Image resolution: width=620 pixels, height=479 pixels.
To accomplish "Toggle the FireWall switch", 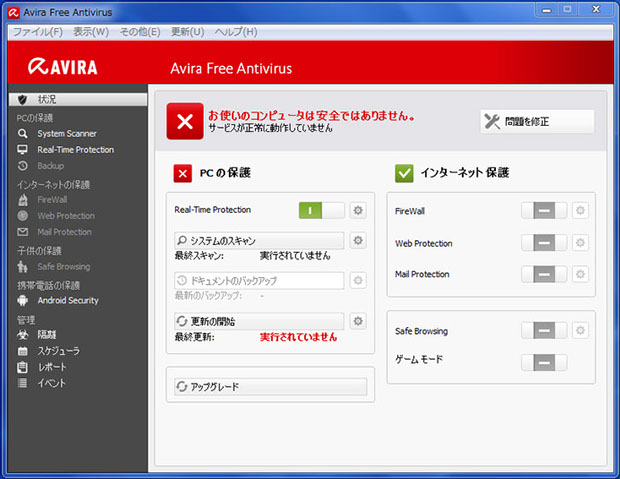I will click(544, 210).
